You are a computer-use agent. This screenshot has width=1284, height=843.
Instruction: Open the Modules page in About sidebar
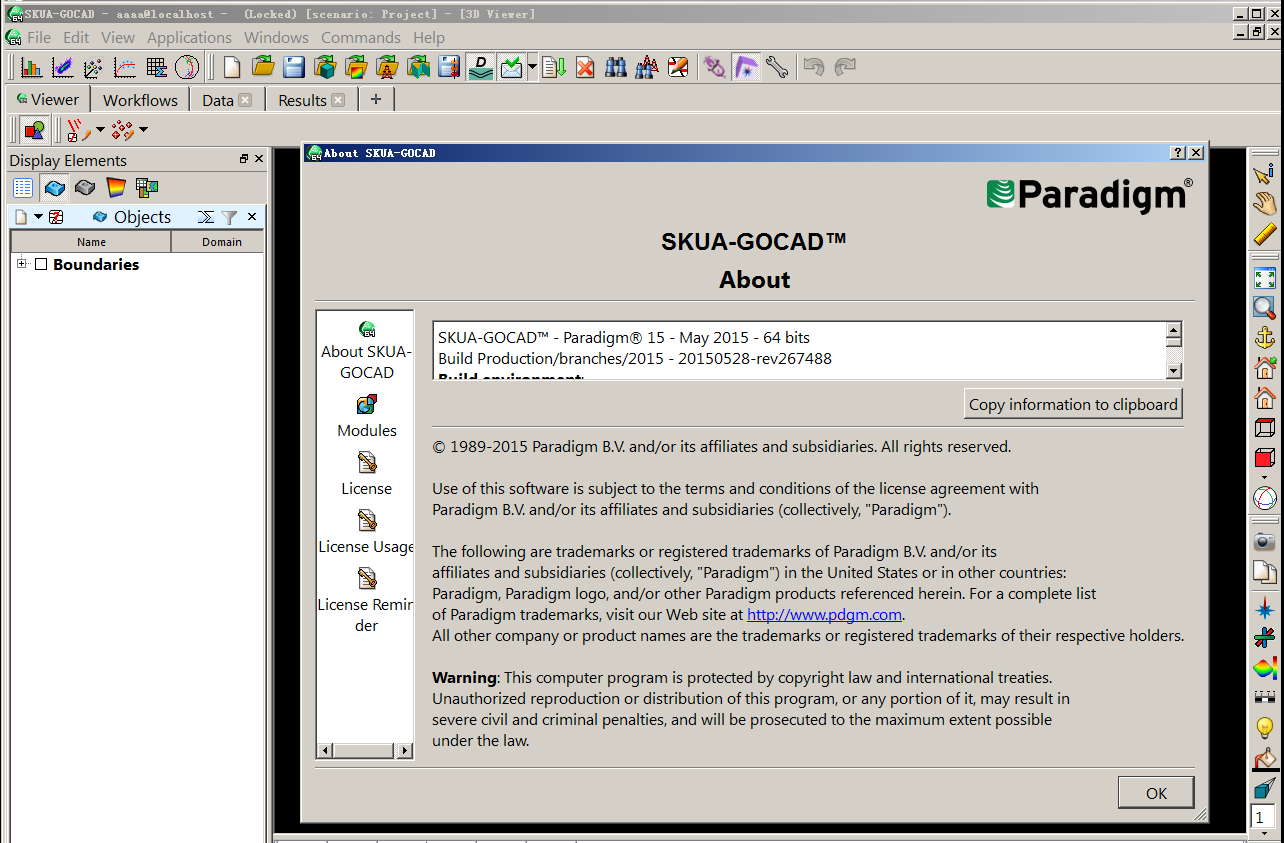367,417
